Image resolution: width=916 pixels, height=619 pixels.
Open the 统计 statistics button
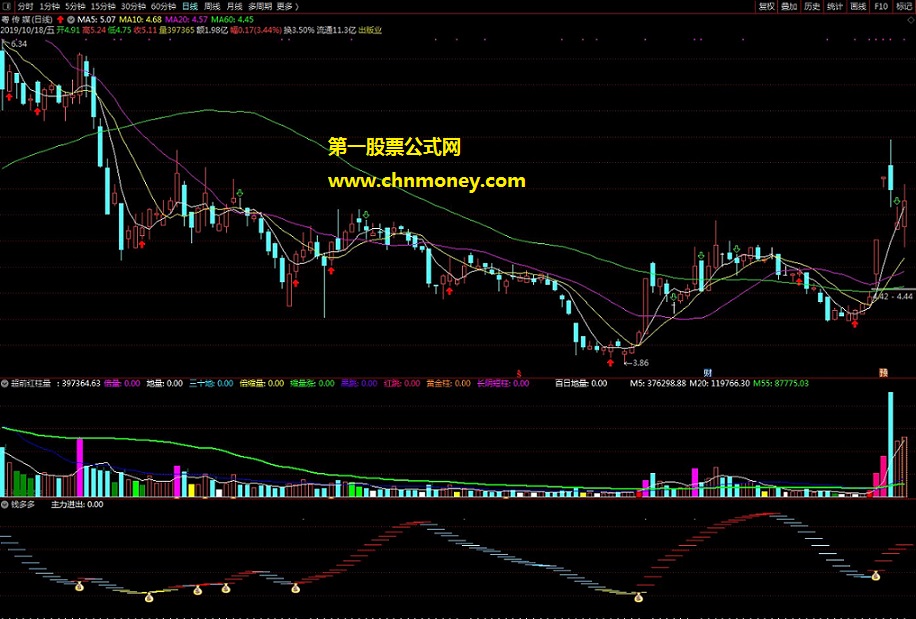(x=835, y=6)
